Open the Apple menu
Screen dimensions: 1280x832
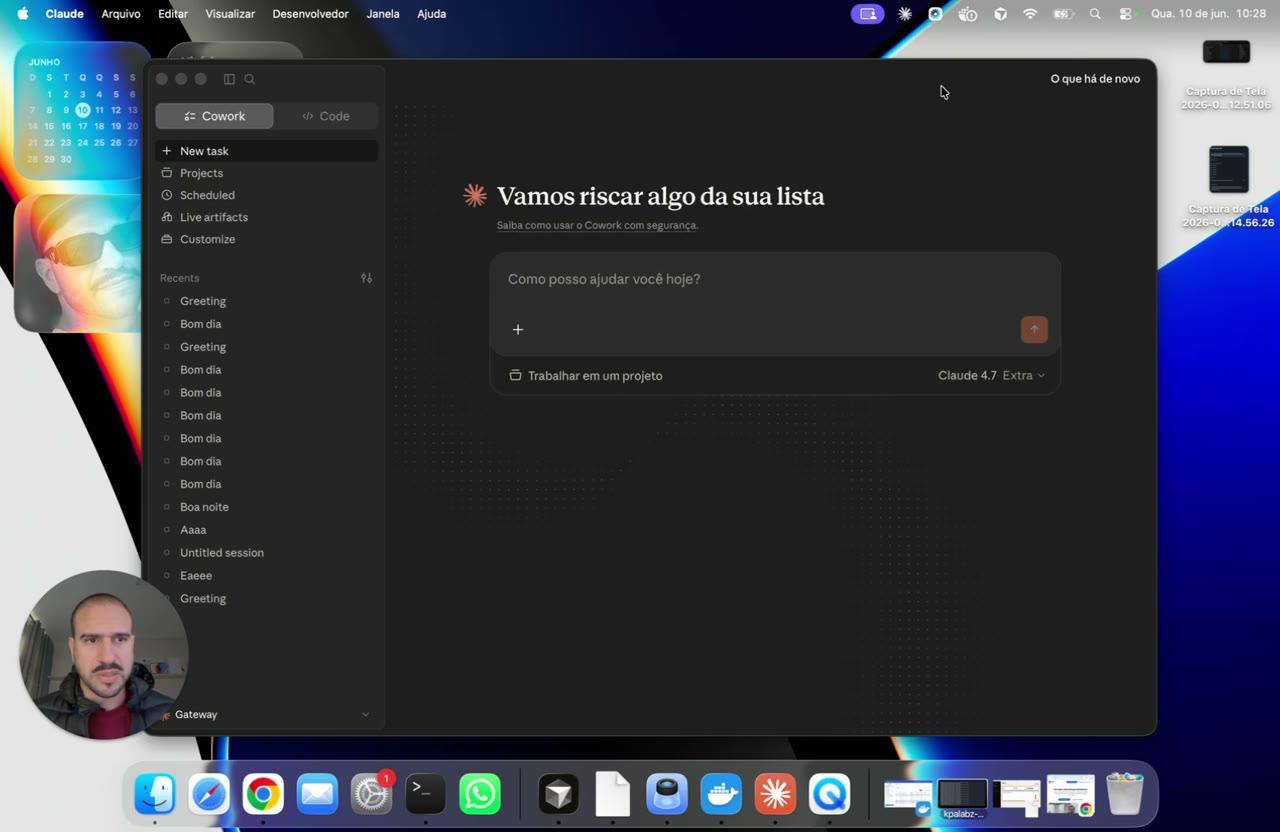pos(22,14)
